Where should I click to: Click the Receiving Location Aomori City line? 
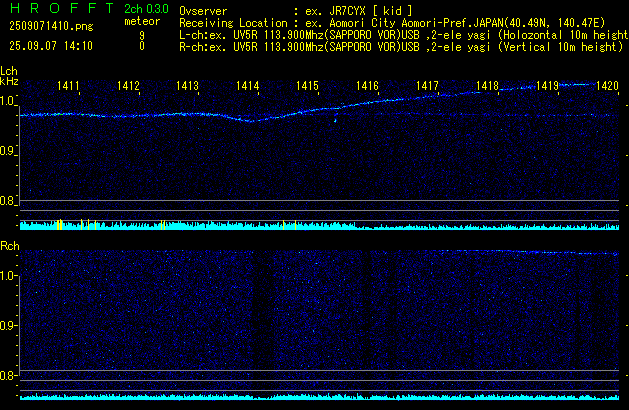pyautogui.click(x=392, y=23)
